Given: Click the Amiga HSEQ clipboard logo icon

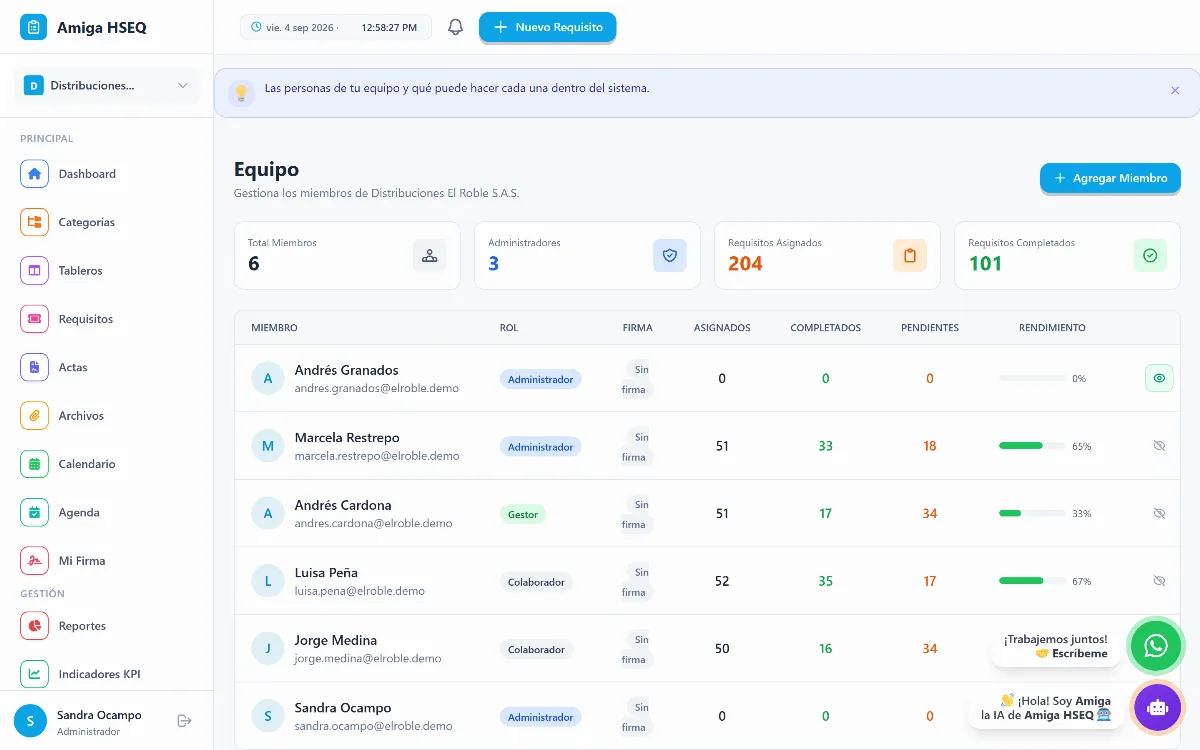Looking at the screenshot, I should coord(34,28).
